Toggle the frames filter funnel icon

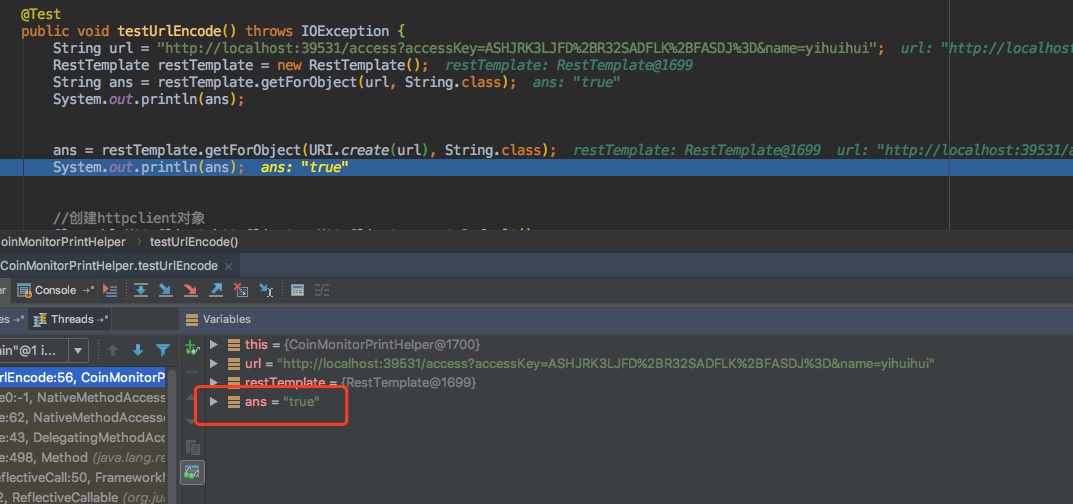click(x=161, y=350)
